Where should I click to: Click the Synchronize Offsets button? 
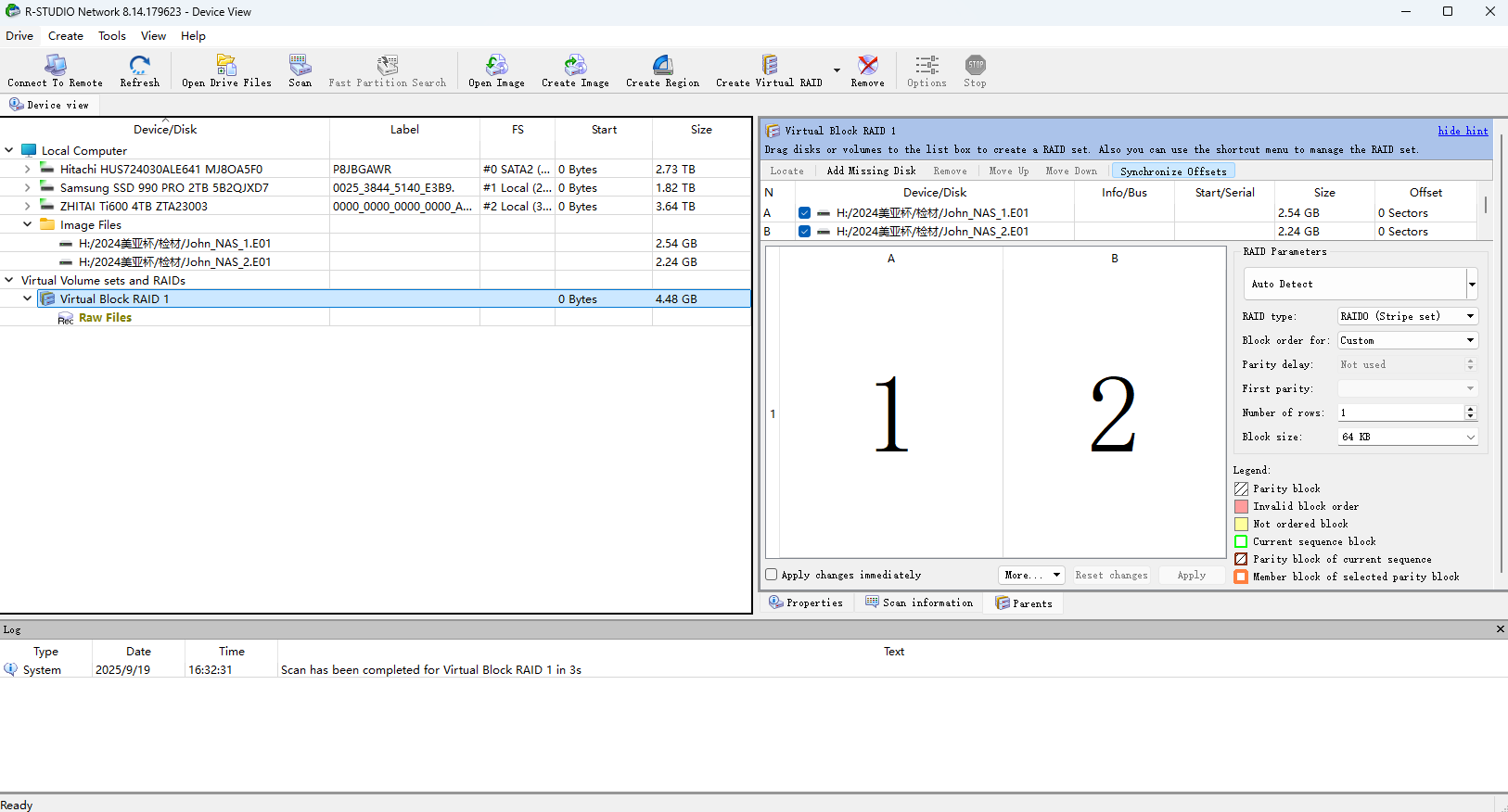coord(1172,171)
